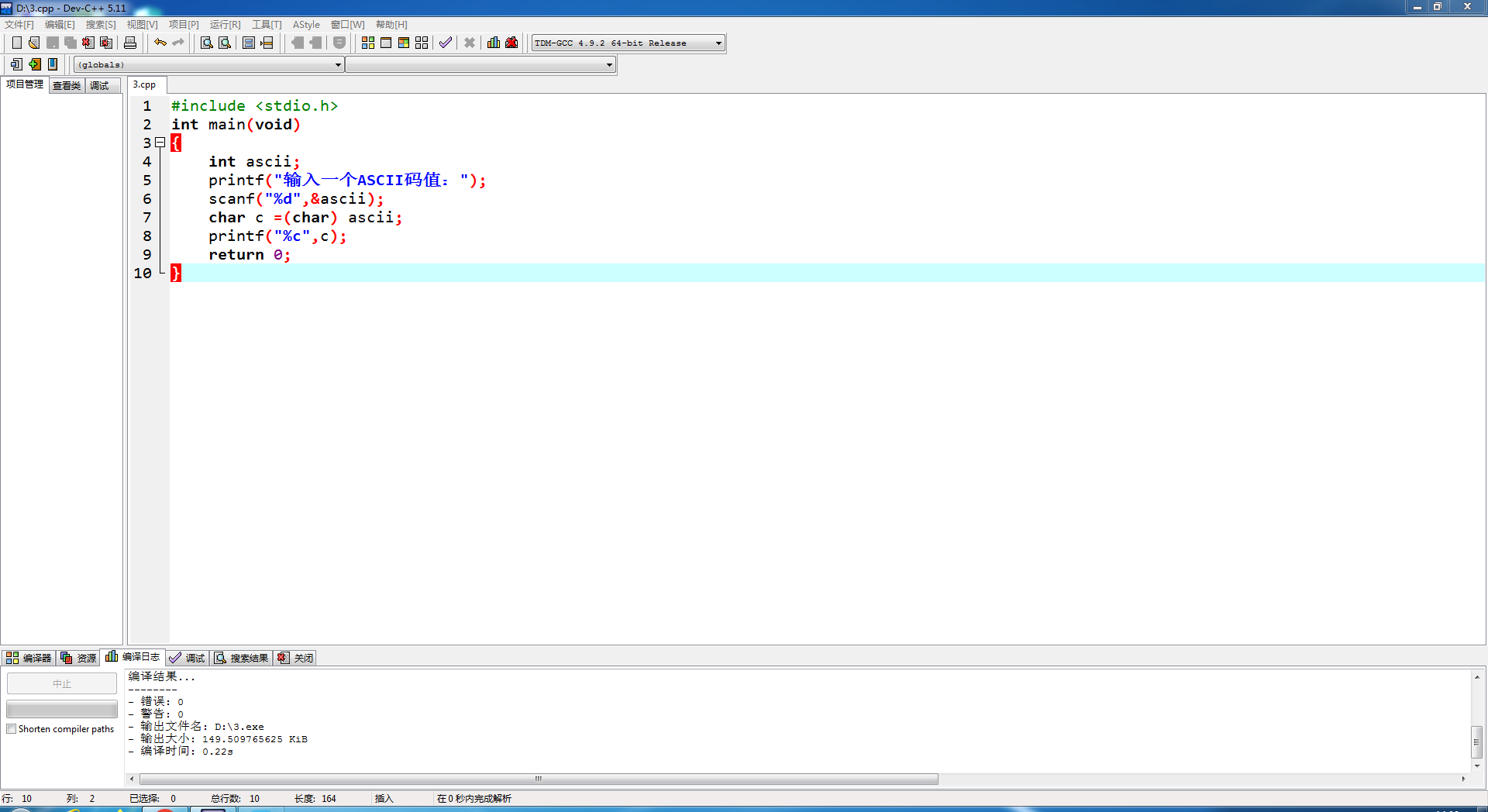
Task: Rebuild all using the toolbar icon
Action: (x=422, y=43)
